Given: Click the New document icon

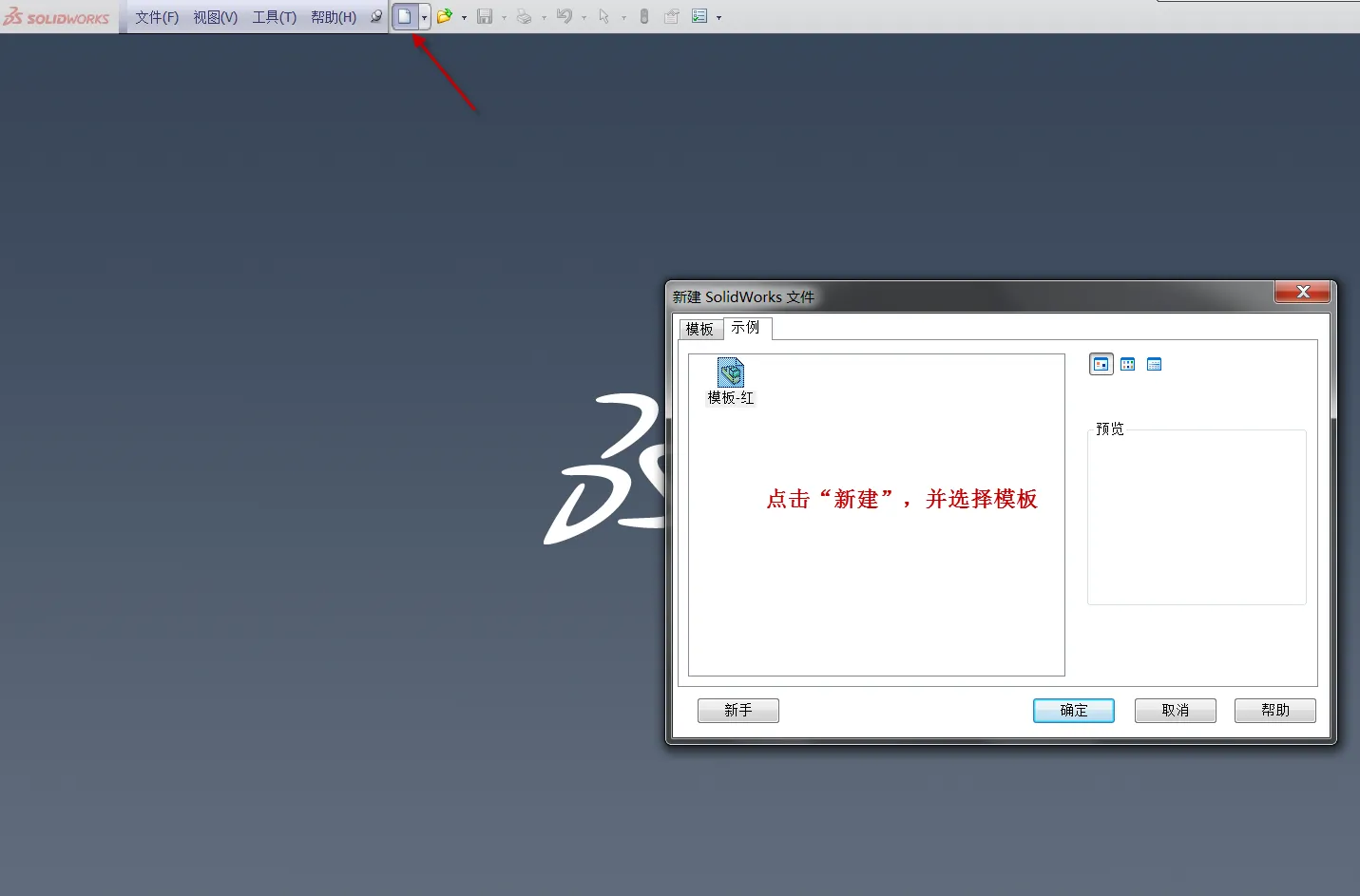Looking at the screenshot, I should [x=405, y=16].
